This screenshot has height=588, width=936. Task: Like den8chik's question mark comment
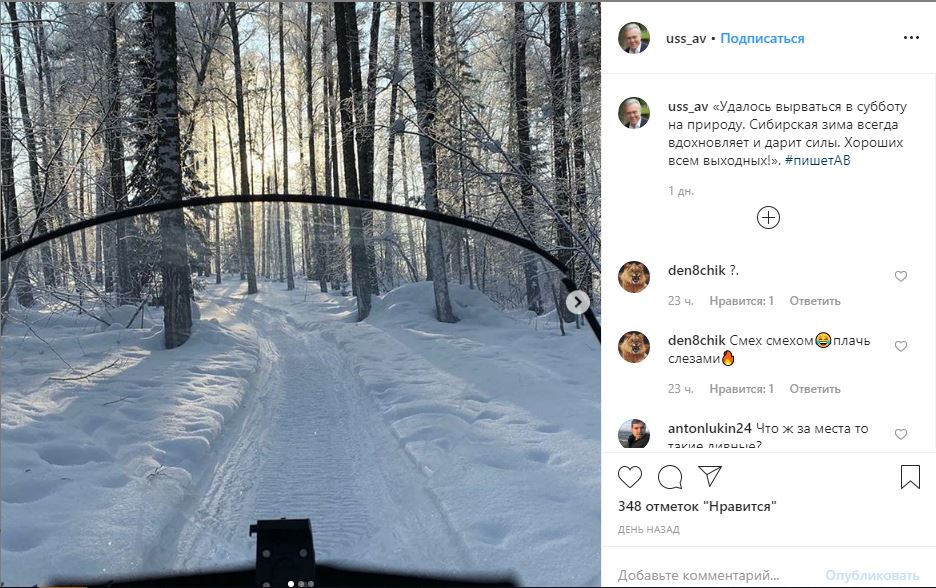tap(901, 277)
